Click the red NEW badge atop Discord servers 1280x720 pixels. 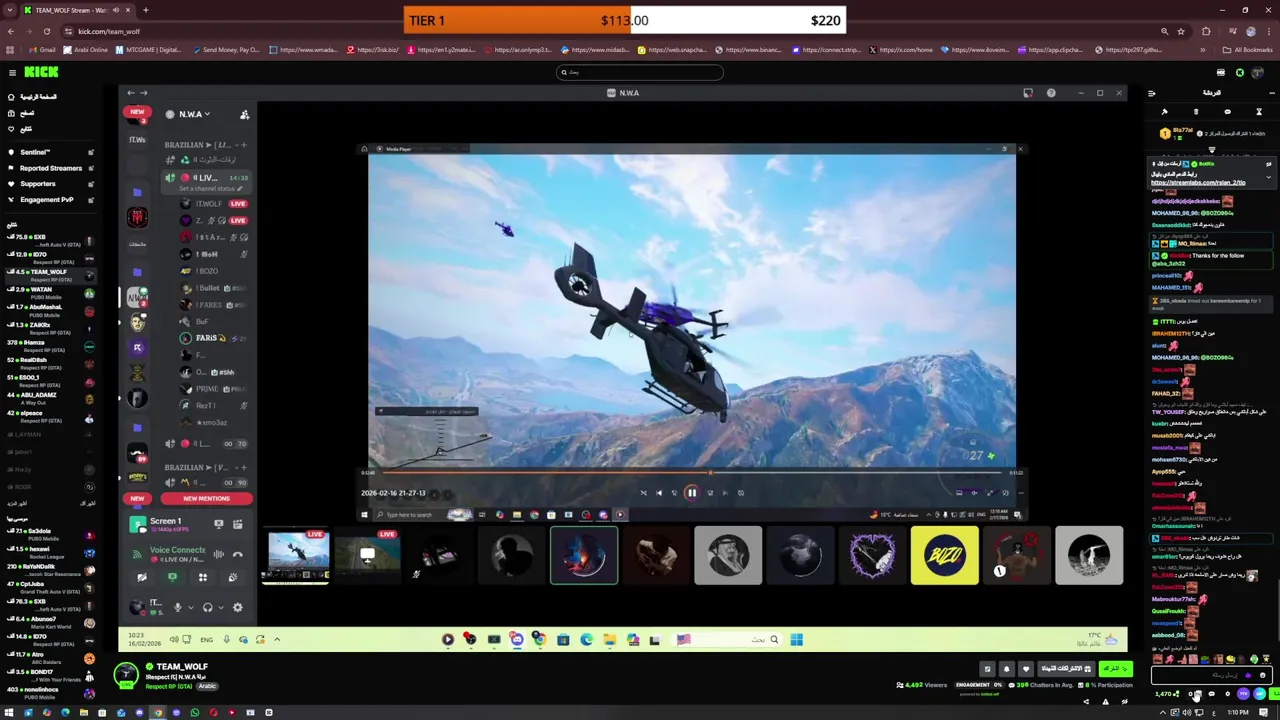click(x=137, y=112)
